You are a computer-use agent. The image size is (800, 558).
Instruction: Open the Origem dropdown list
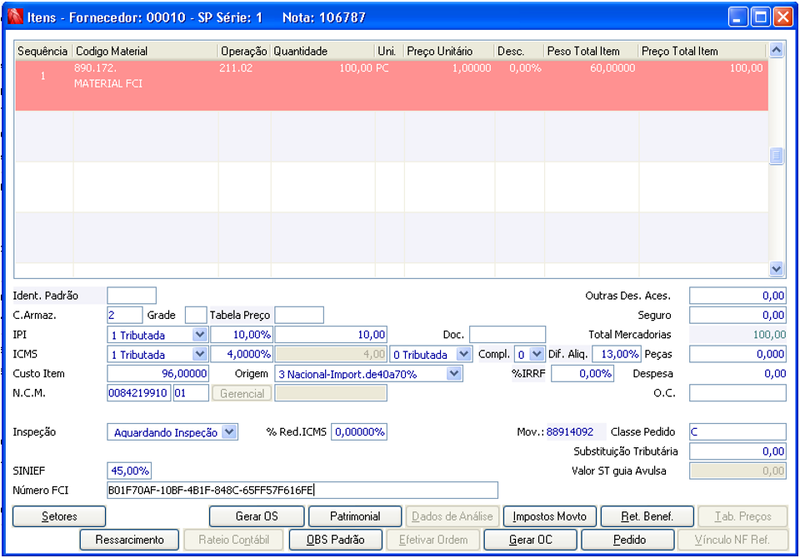(454, 374)
